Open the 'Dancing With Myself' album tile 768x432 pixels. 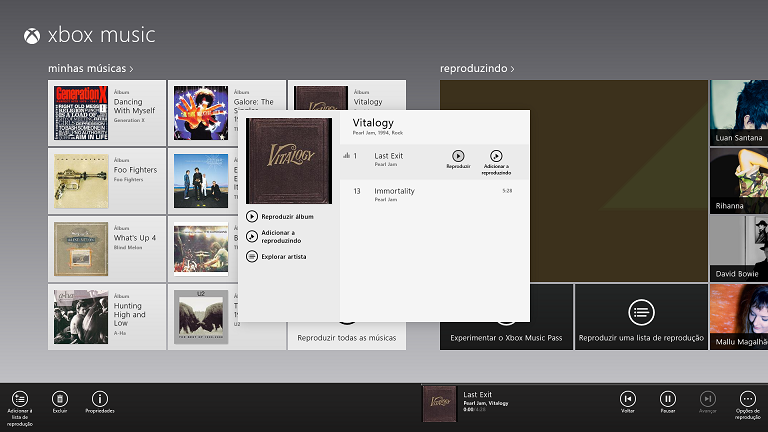coord(107,113)
